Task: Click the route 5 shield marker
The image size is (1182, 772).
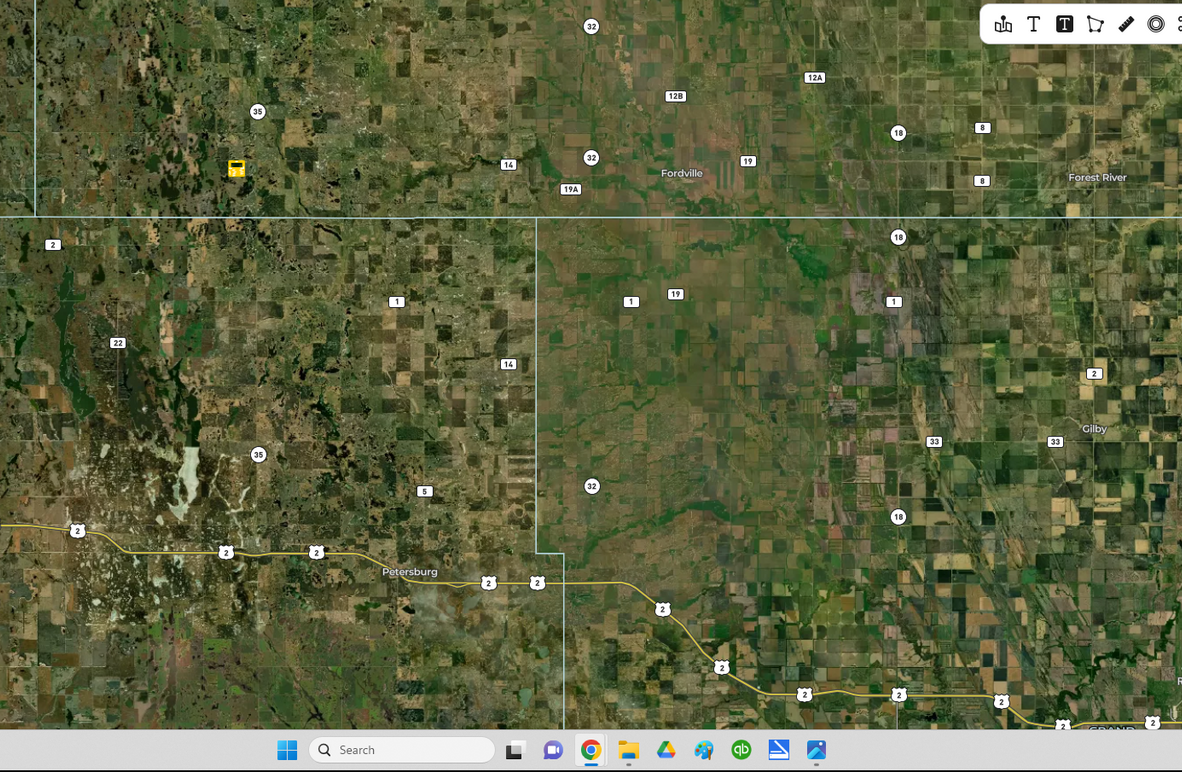Action: (424, 492)
